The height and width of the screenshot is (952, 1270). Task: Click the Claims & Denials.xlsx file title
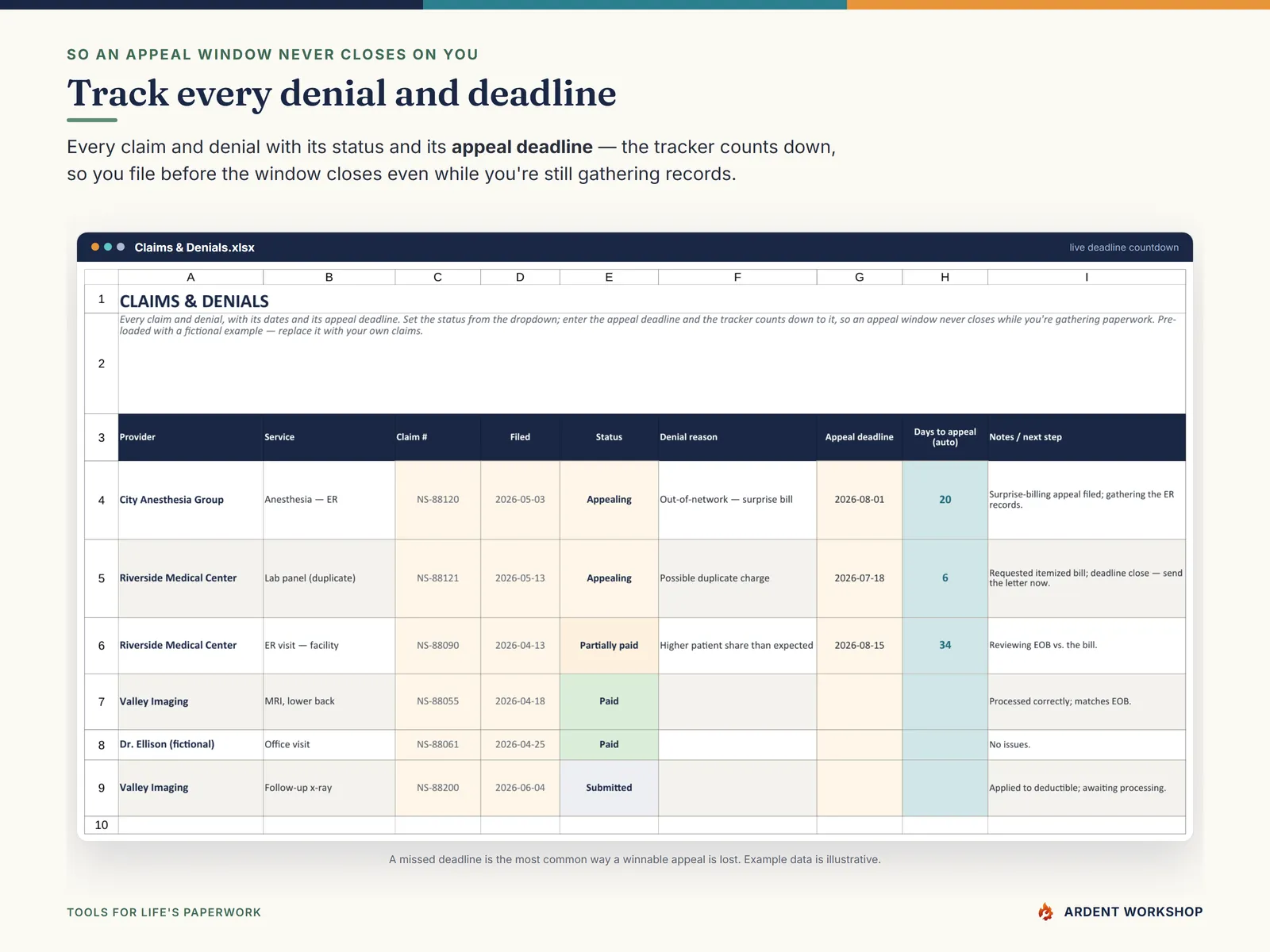click(x=194, y=248)
